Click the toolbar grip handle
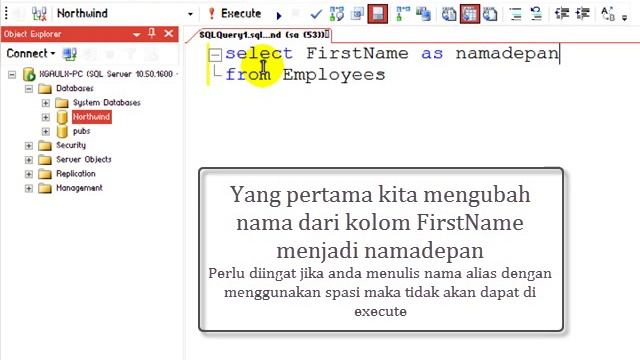 click(x=6, y=13)
